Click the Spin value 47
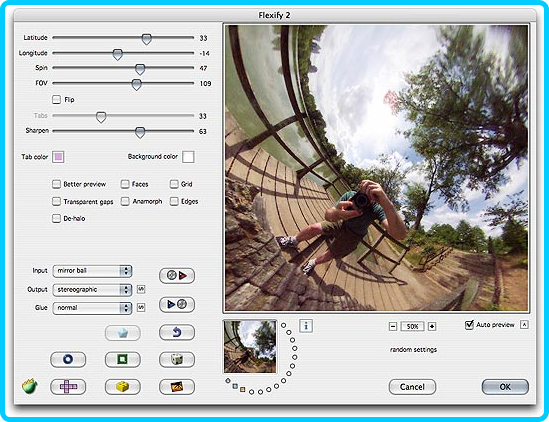Screen dimensions: 549x422 pos(203,68)
